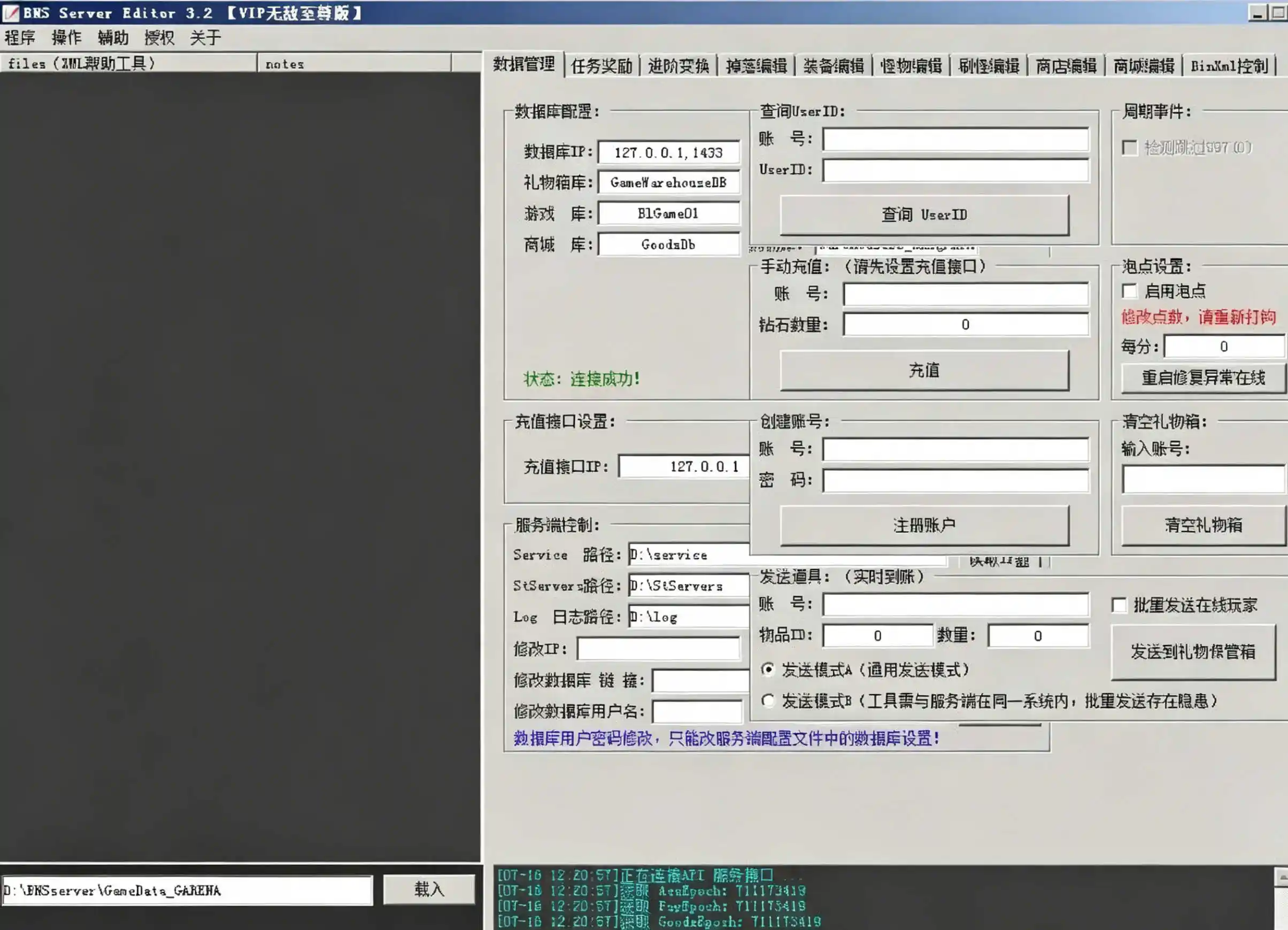Viewport: 1288px width, 930px height.
Task: Click the 发送到礼物保管箱 button
Action: pos(1193,651)
